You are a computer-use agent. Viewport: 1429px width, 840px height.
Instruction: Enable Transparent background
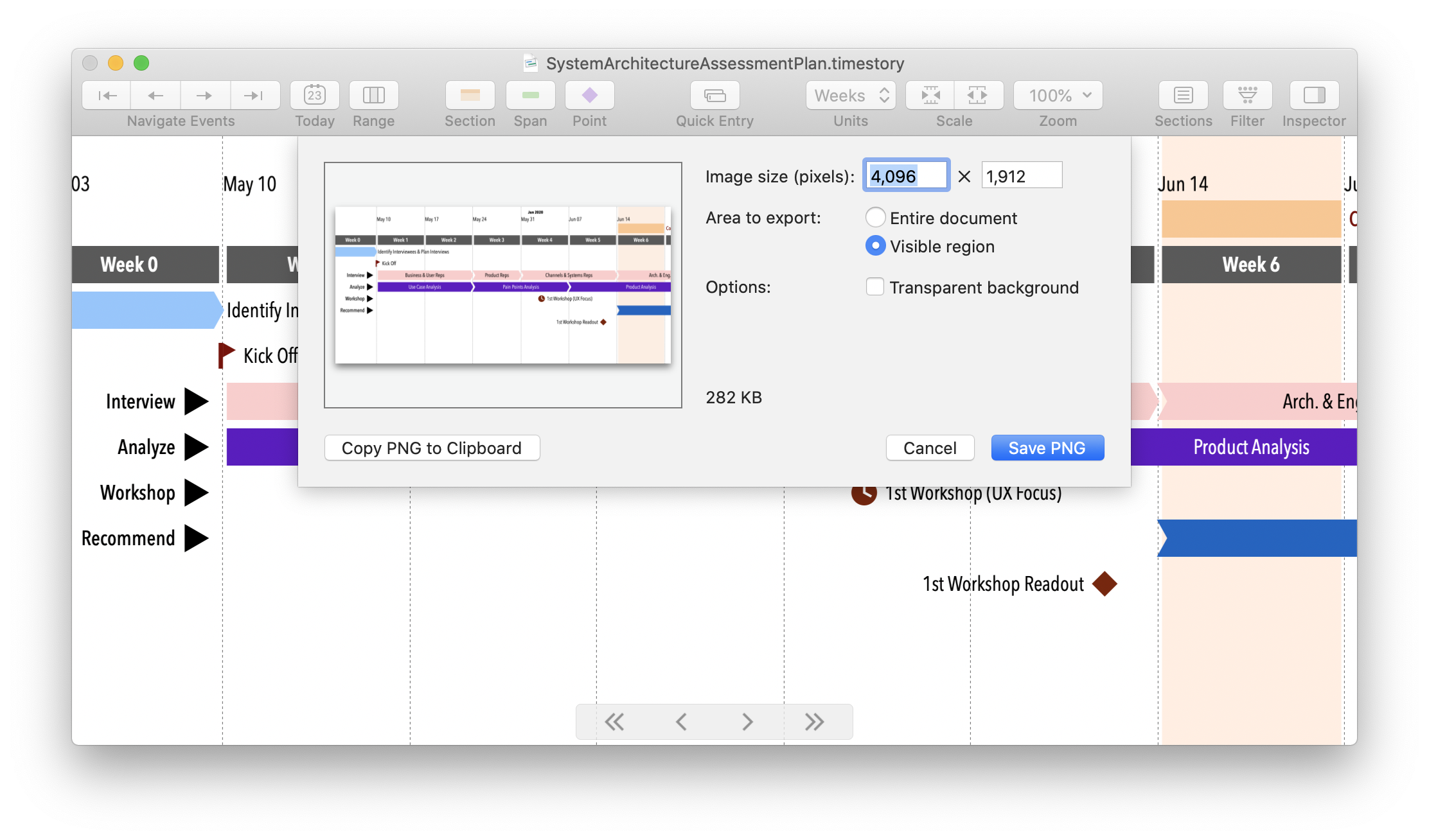[x=875, y=287]
